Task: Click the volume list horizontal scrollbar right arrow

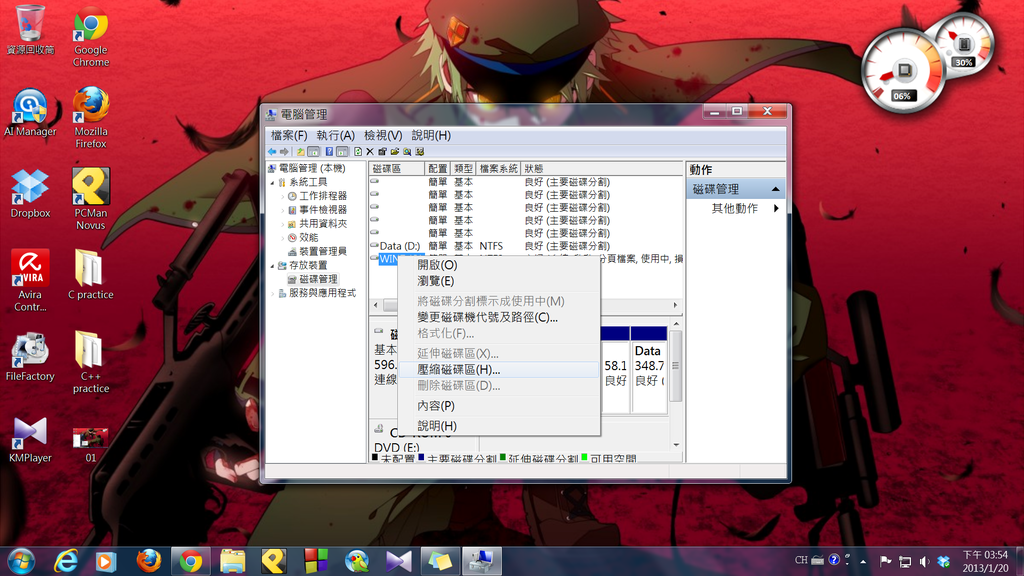Action: click(x=675, y=305)
